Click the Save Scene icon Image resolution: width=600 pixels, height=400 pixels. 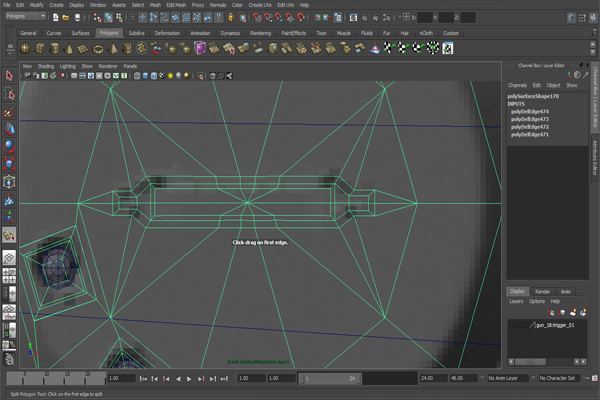(x=77, y=17)
